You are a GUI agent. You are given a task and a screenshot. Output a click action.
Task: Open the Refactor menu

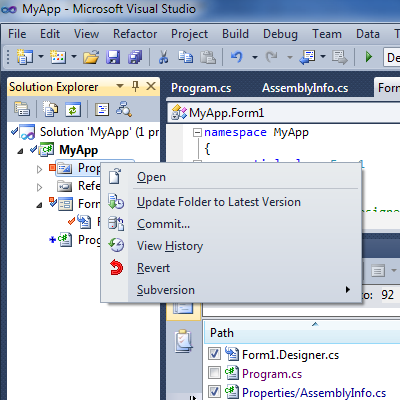(x=135, y=34)
